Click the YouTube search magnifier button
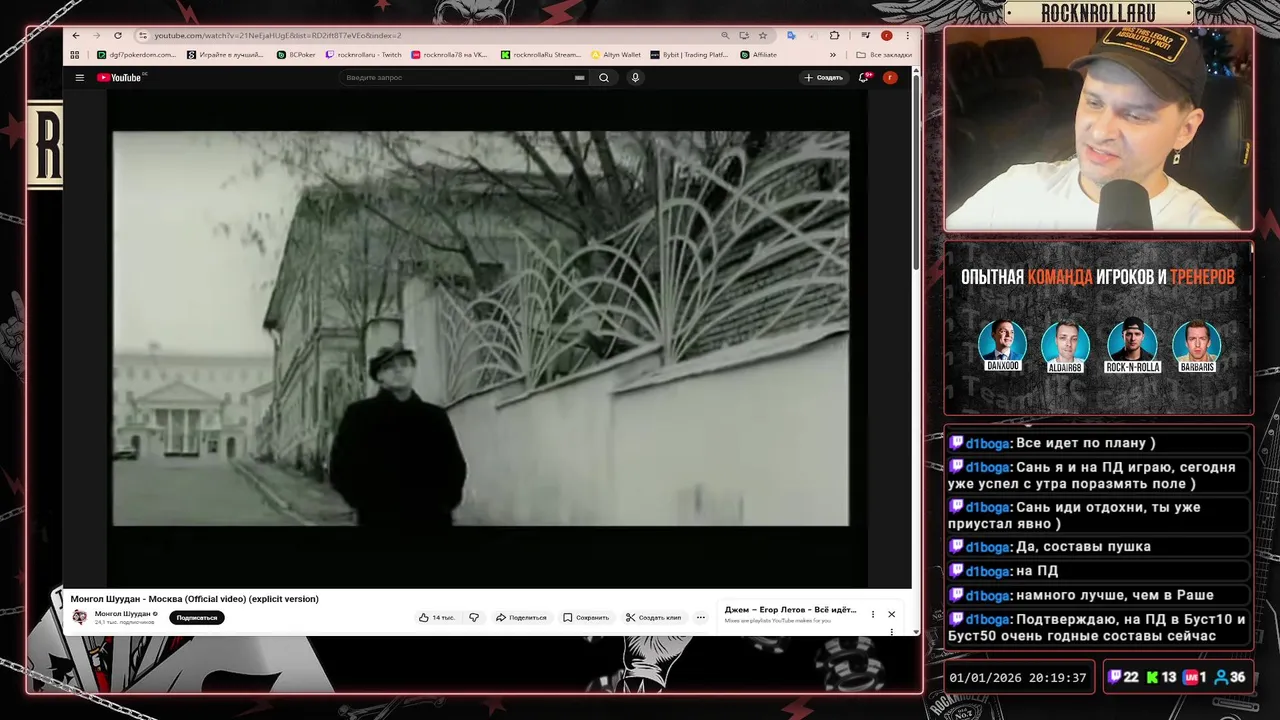This screenshot has height=720, width=1280. 604,77
